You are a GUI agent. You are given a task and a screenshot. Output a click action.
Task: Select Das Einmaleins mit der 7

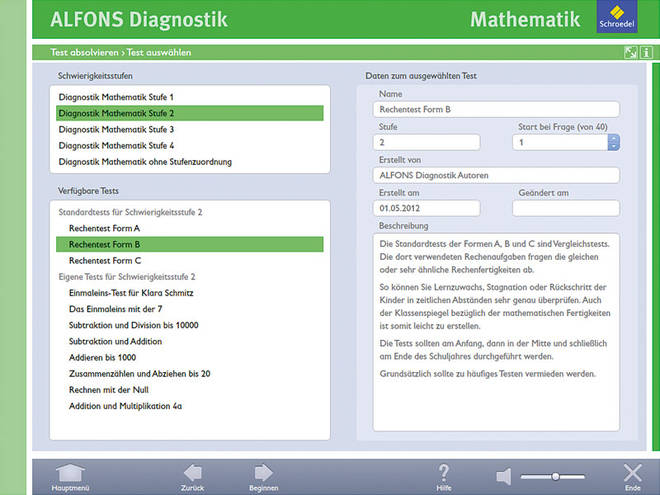190,309
